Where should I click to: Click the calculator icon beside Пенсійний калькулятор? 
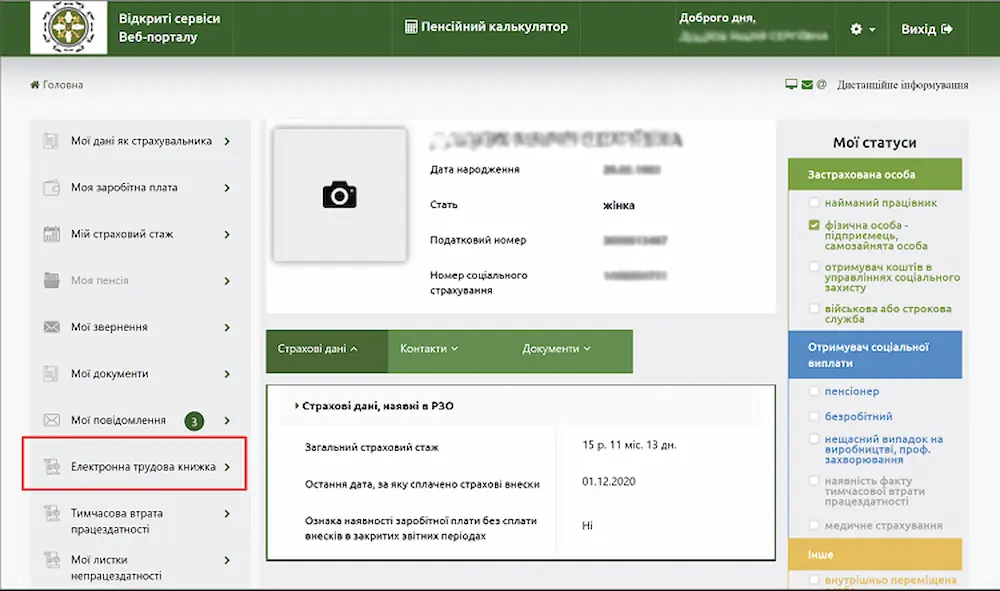tap(411, 27)
